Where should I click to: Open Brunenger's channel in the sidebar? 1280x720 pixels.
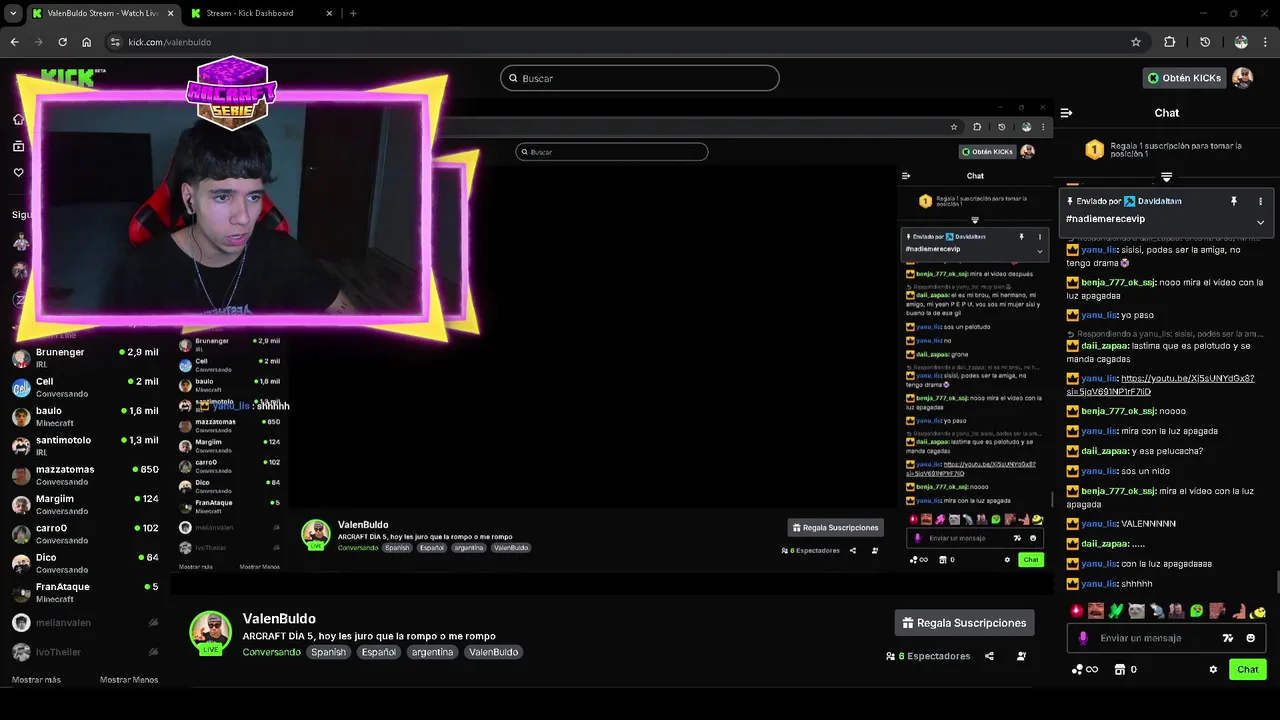[86, 358]
